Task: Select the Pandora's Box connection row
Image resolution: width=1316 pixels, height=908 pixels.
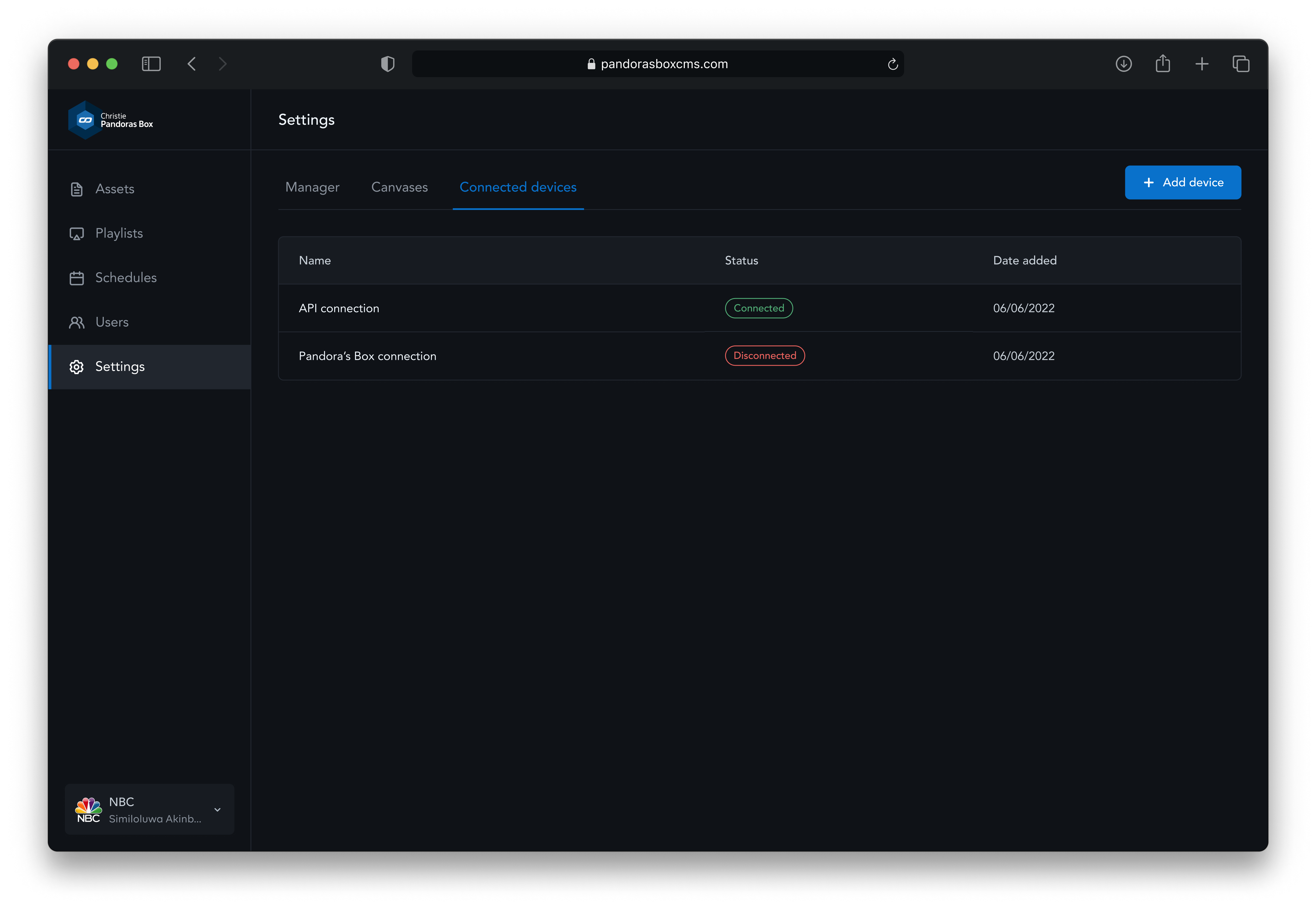Action: coord(368,356)
